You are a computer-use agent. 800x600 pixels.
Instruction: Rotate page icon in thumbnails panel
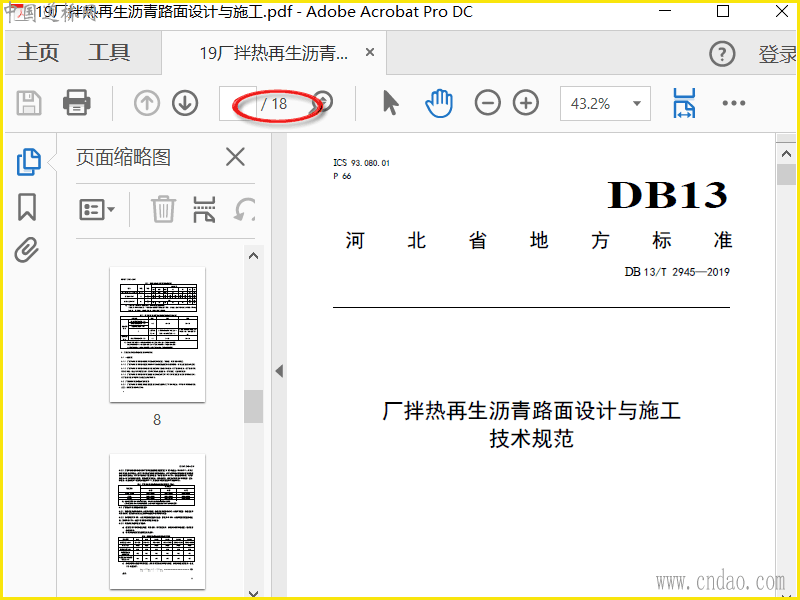pyautogui.click(x=245, y=209)
